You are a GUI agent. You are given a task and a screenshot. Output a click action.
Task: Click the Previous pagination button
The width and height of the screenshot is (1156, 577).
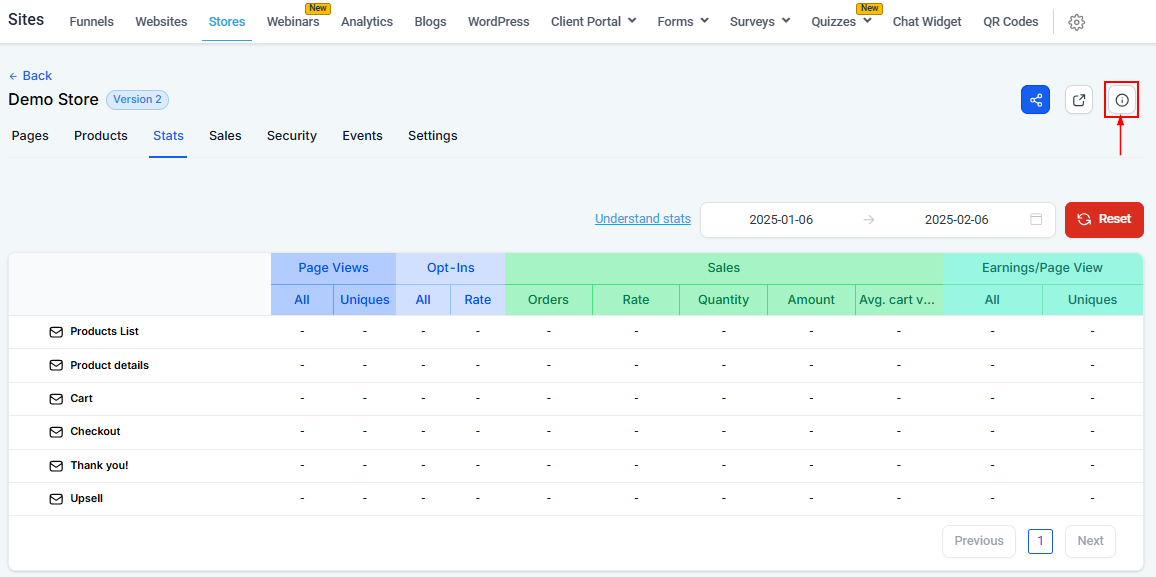pyautogui.click(x=978, y=541)
